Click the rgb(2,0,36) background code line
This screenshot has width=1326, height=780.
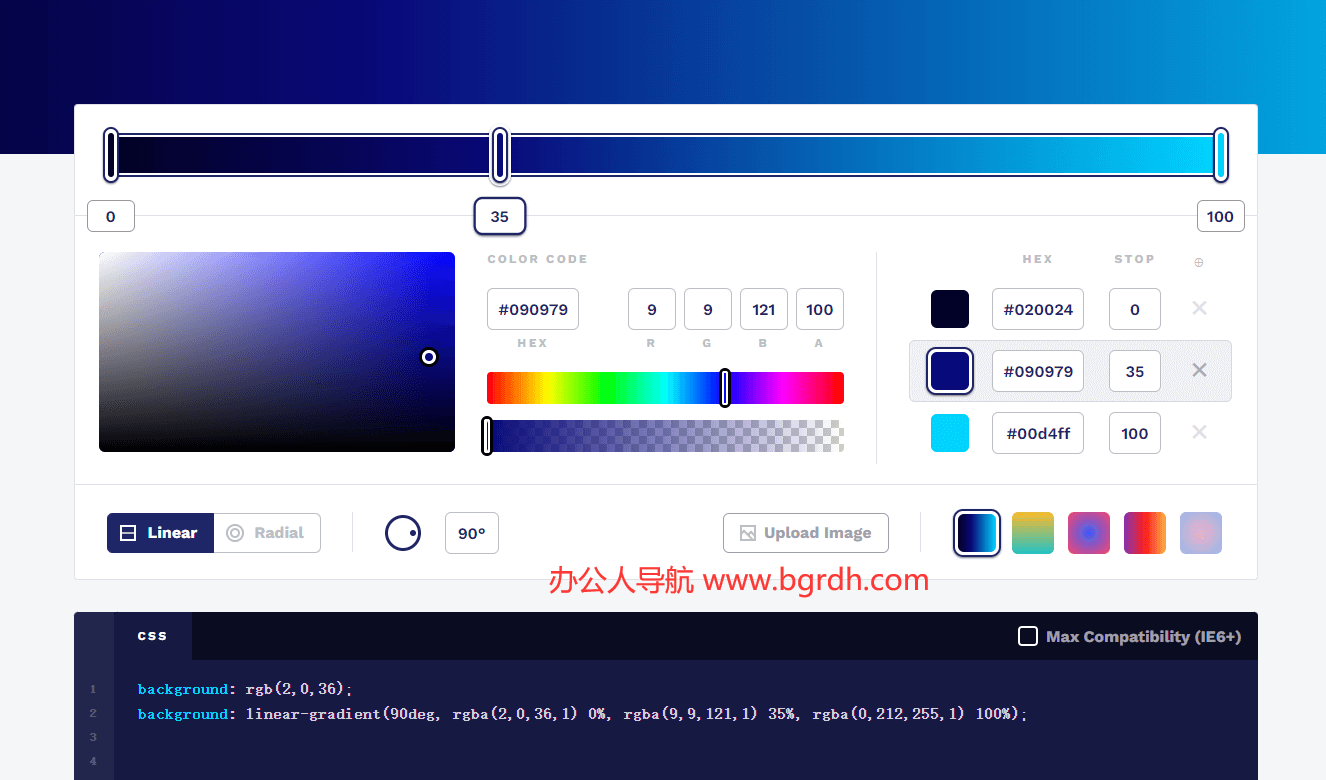pyautogui.click(x=246, y=689)
